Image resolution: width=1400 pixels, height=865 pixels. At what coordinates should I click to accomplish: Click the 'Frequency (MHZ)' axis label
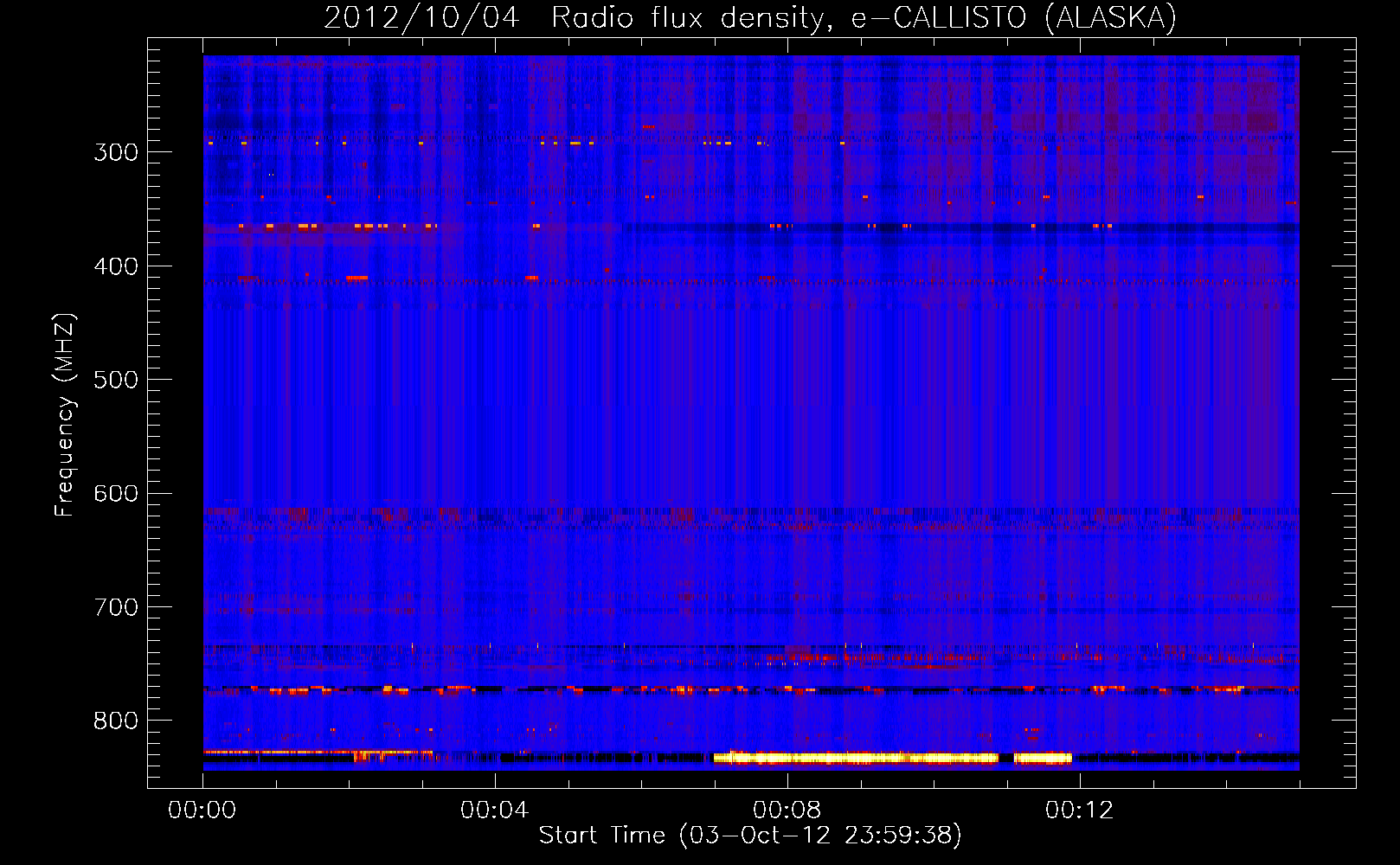(65, 415)
